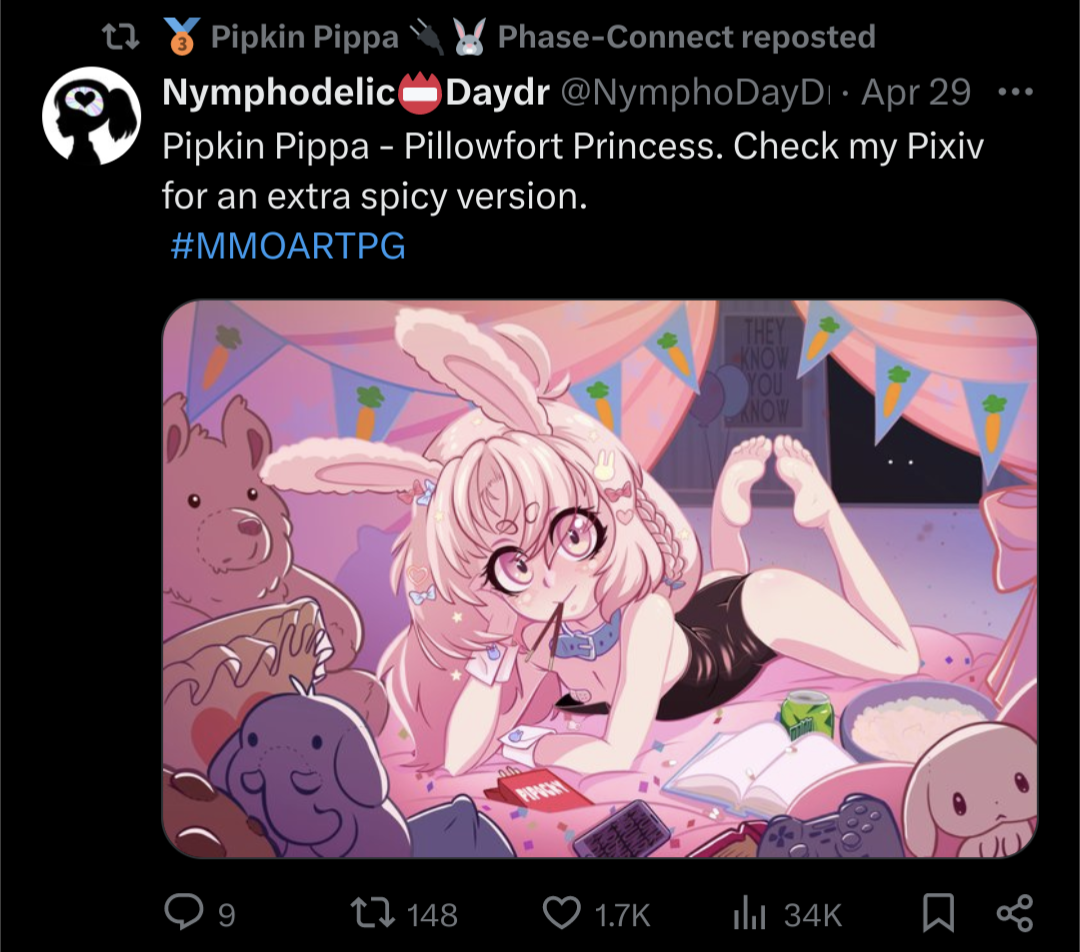Open Nymphodelic Daydr profile avatar

(92, 115)
